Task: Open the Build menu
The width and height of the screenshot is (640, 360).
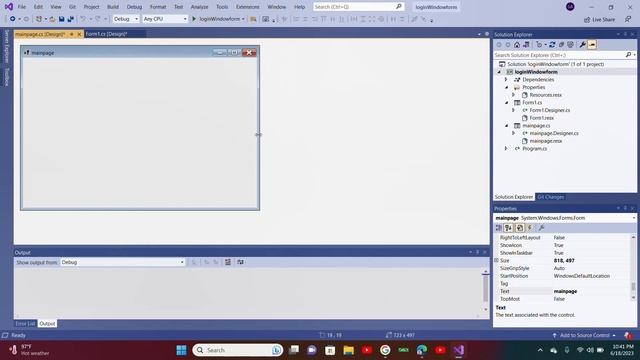Action: (x=113, y=7)
